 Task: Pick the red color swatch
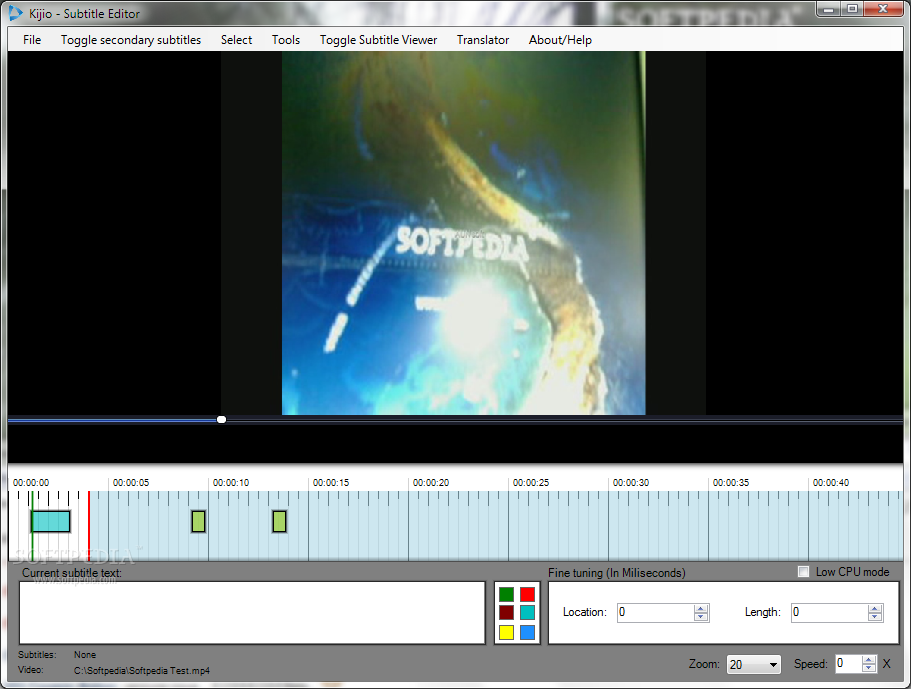(528, 594)
